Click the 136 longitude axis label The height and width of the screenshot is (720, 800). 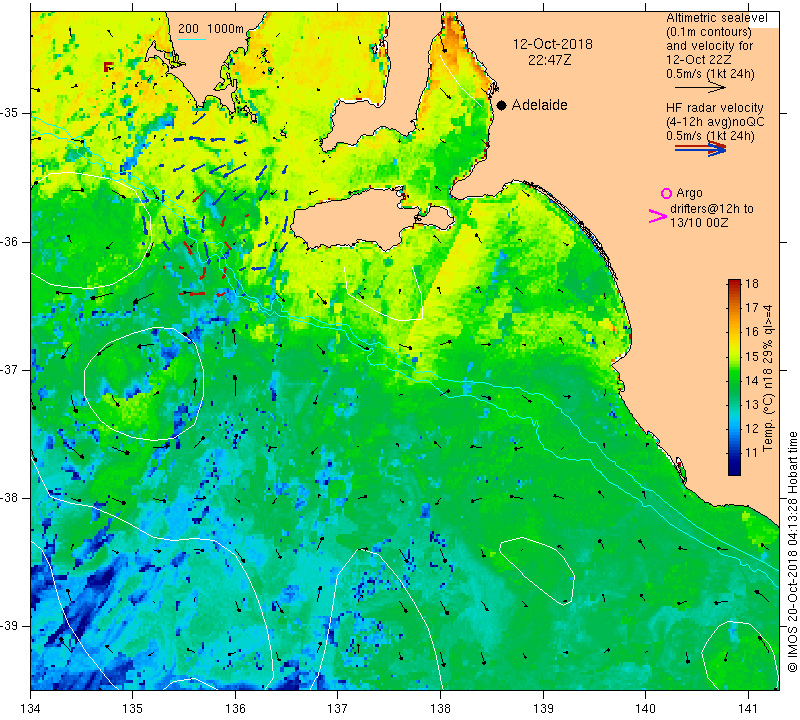(236, 709)
